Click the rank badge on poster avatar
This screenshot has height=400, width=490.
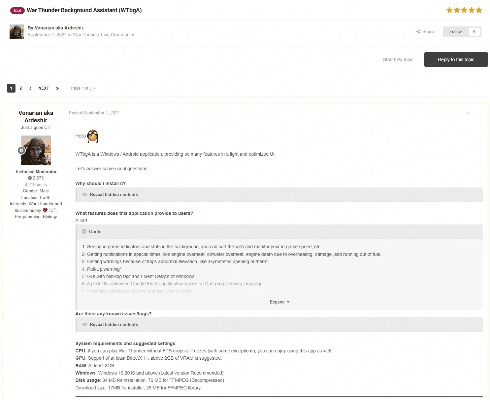pos(21,150)
